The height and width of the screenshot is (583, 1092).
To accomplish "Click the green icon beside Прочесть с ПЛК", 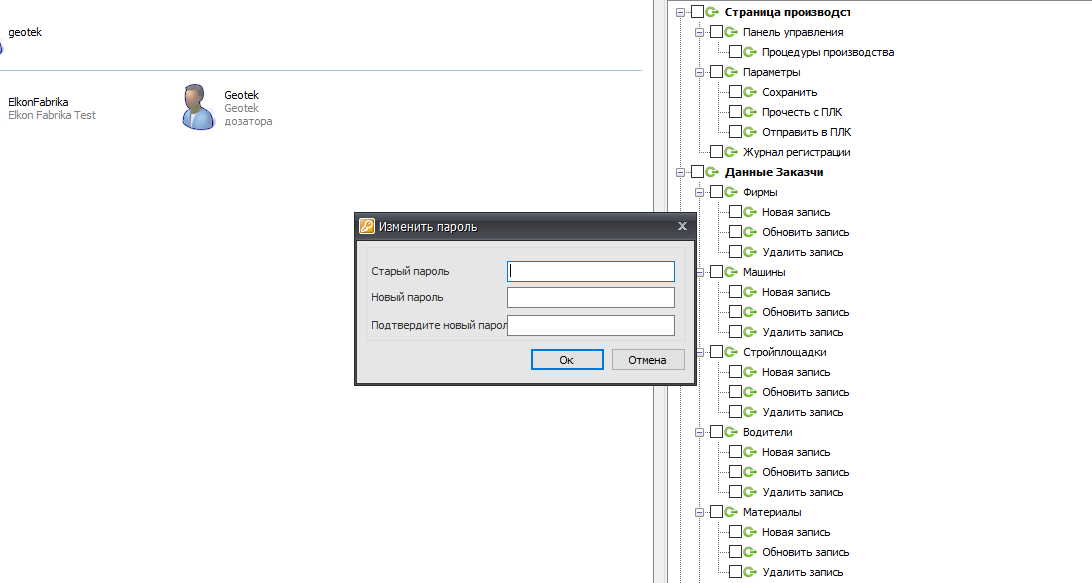I will coord(750,112).
